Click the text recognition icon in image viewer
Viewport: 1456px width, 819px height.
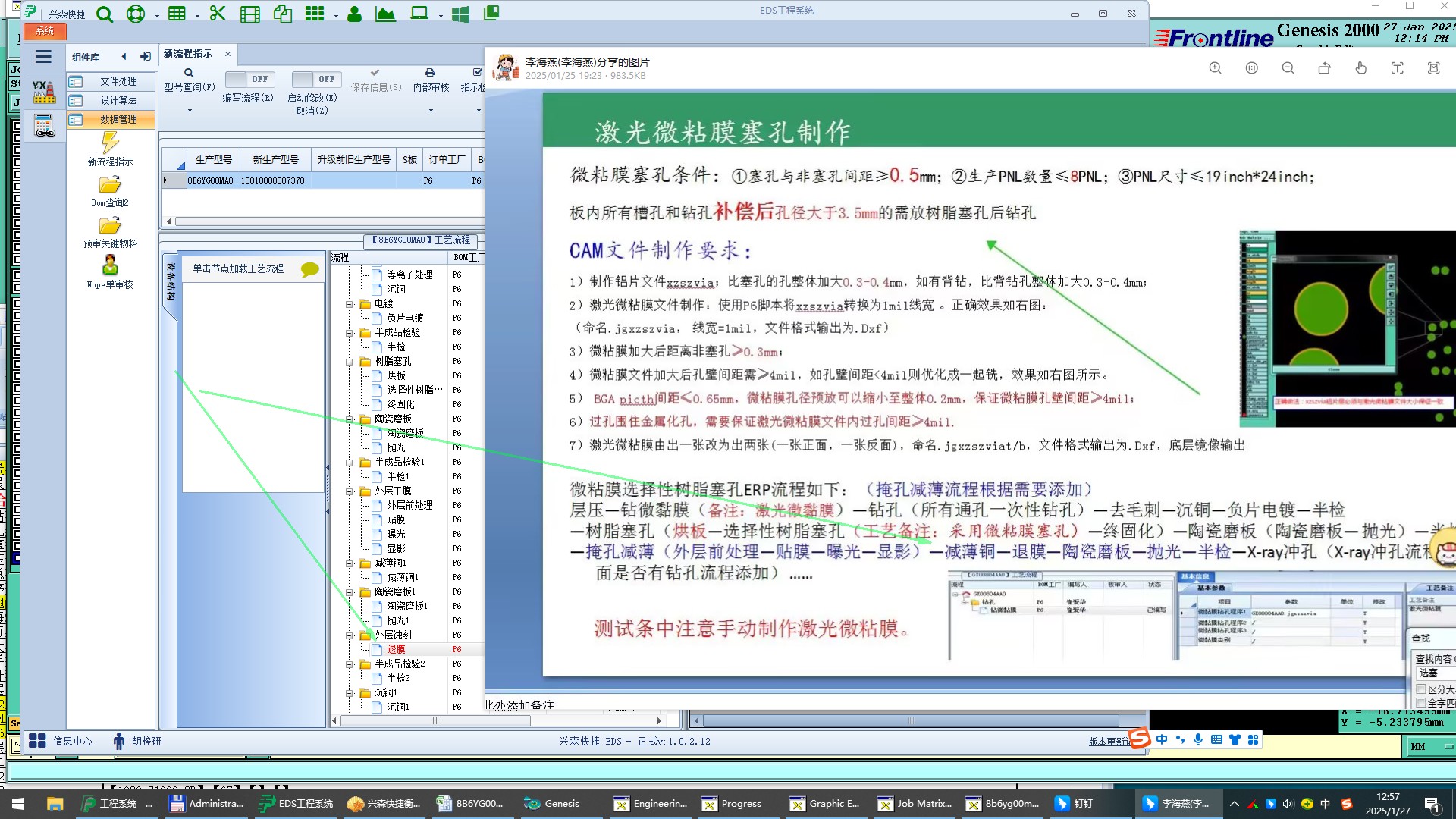1397,68
